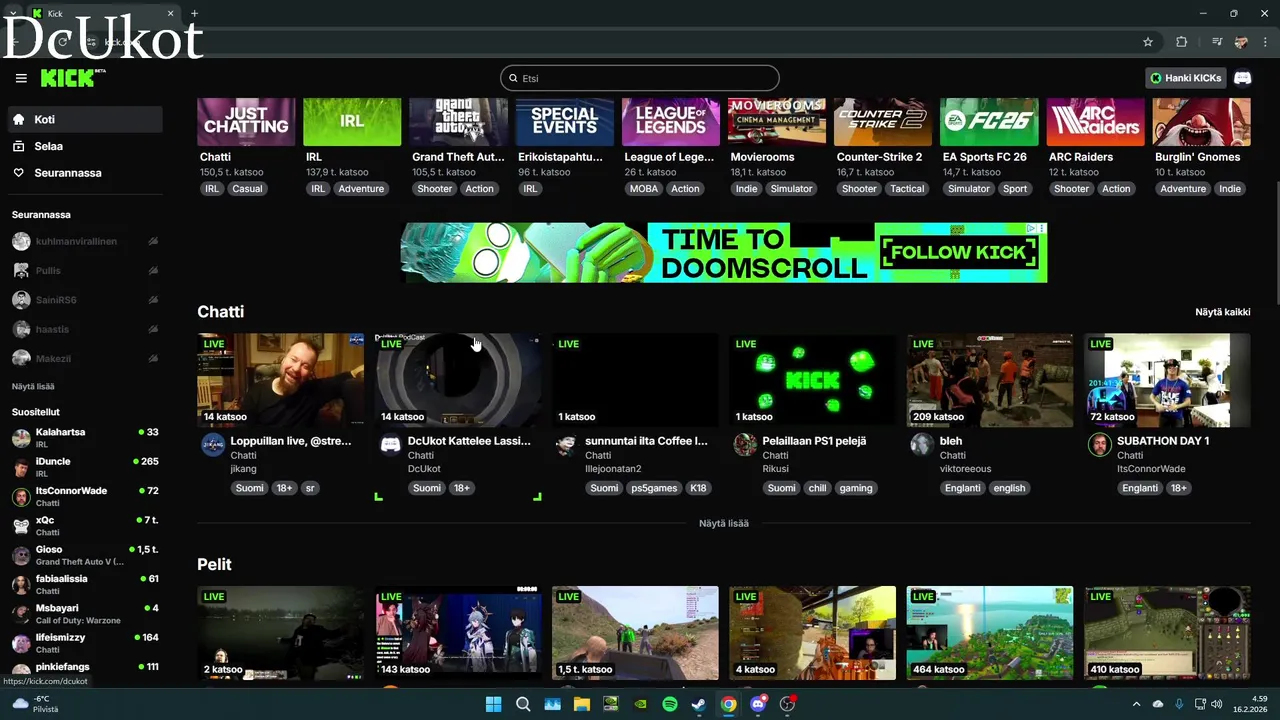Click Rikusi channel avatar
1280x720 pixels.
(745, 446)
